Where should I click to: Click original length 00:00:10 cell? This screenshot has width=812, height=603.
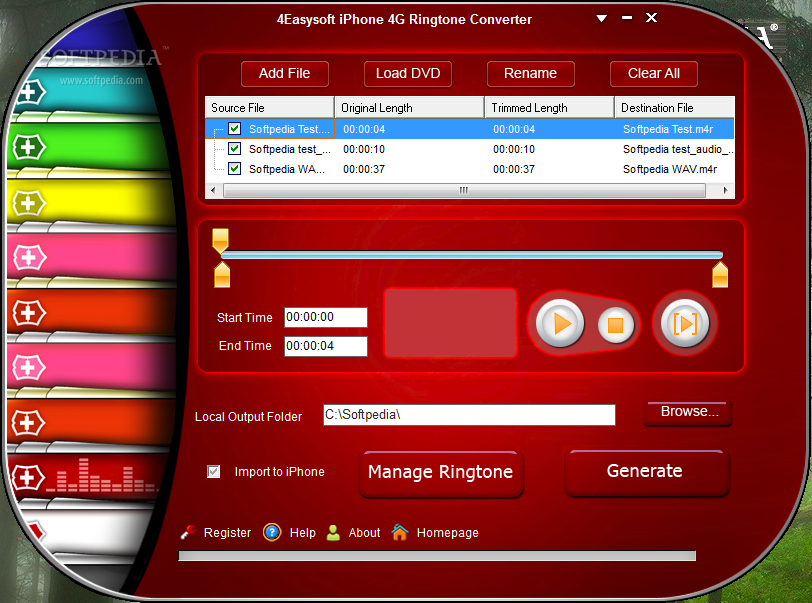click(x=364, y=149)
